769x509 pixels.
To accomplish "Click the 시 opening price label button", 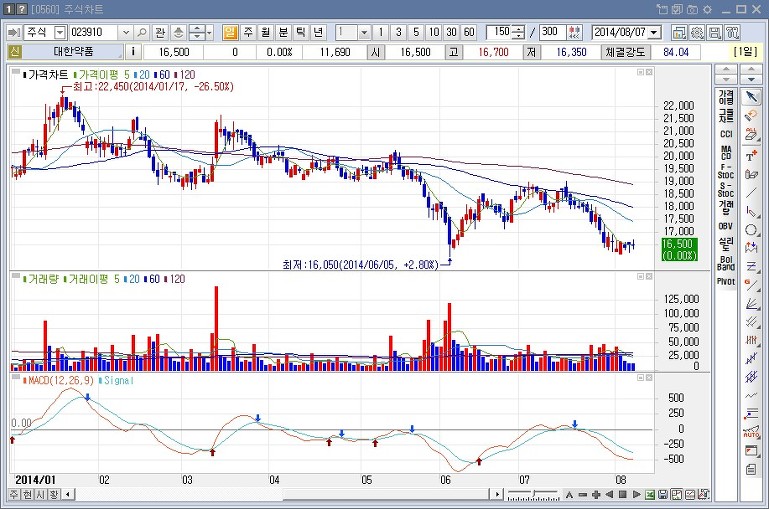I will pos(375,52).
